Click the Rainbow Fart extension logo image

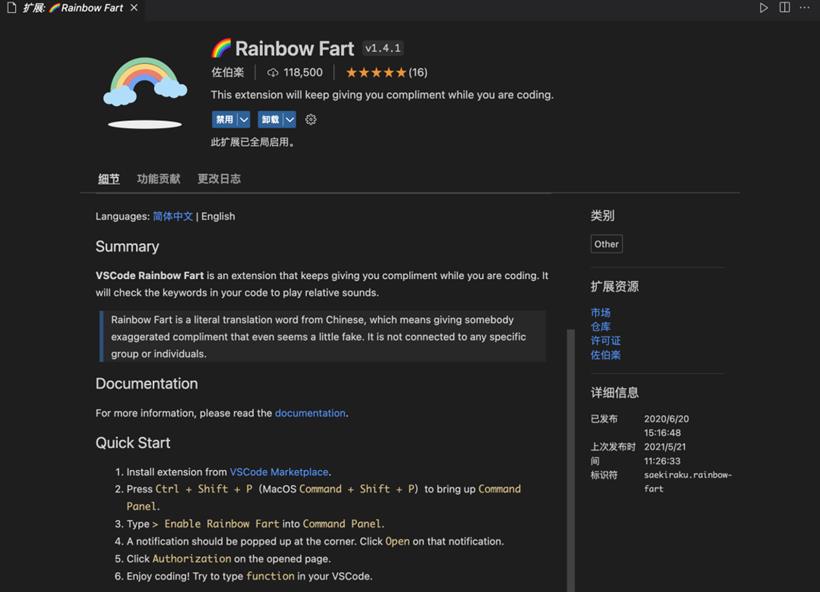point(145,93)
